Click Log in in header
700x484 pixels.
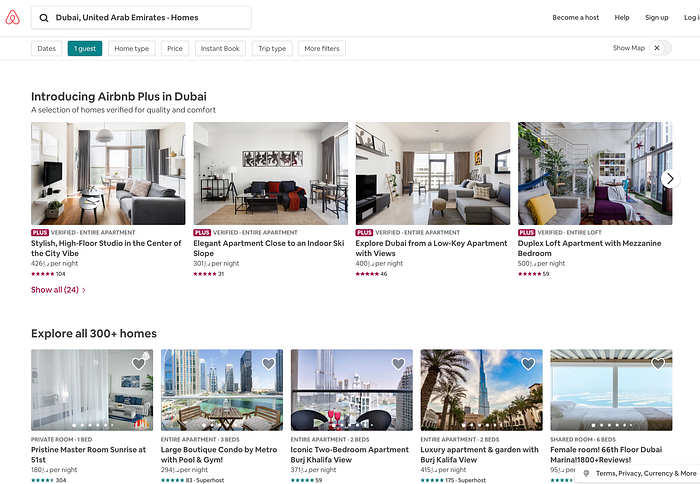click(692, 17)
